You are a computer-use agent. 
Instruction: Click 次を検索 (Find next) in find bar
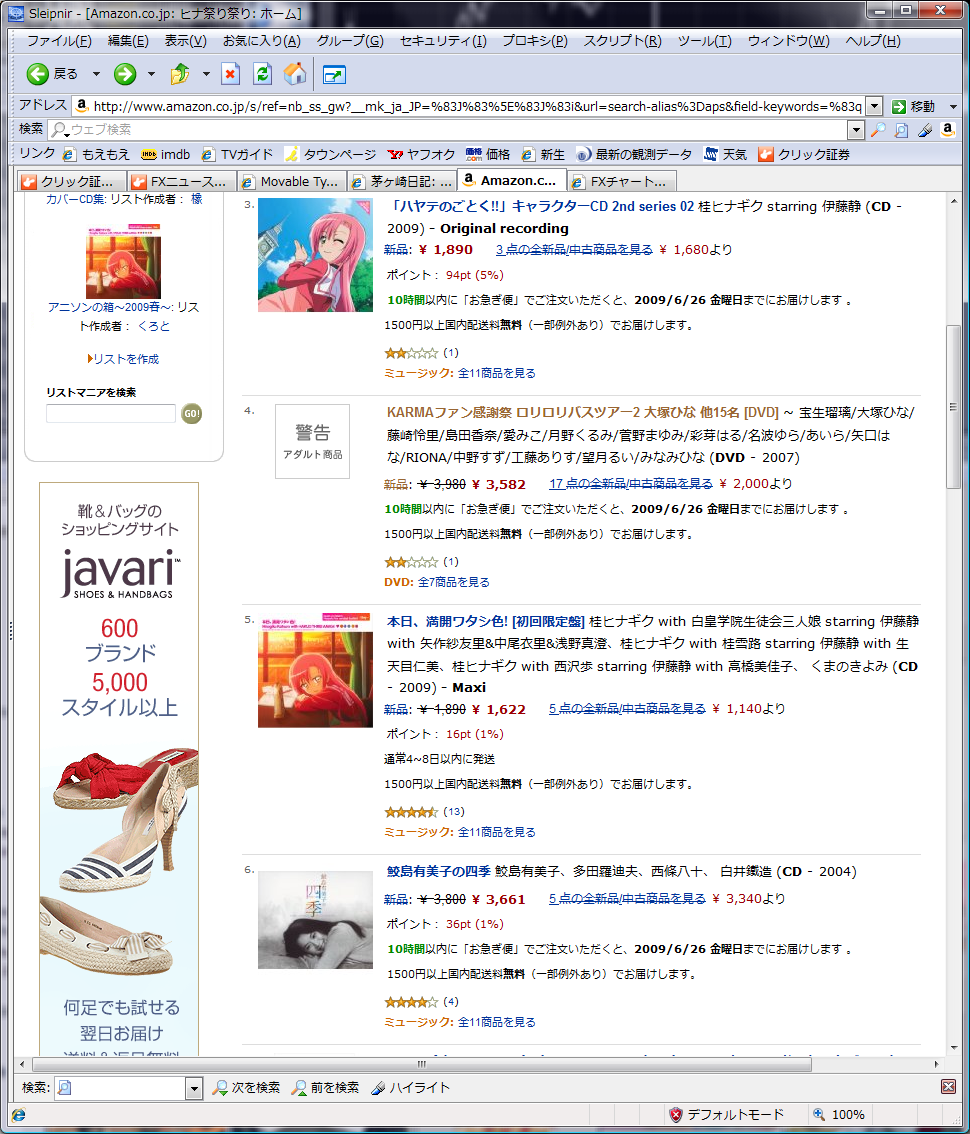[246, 1088]
